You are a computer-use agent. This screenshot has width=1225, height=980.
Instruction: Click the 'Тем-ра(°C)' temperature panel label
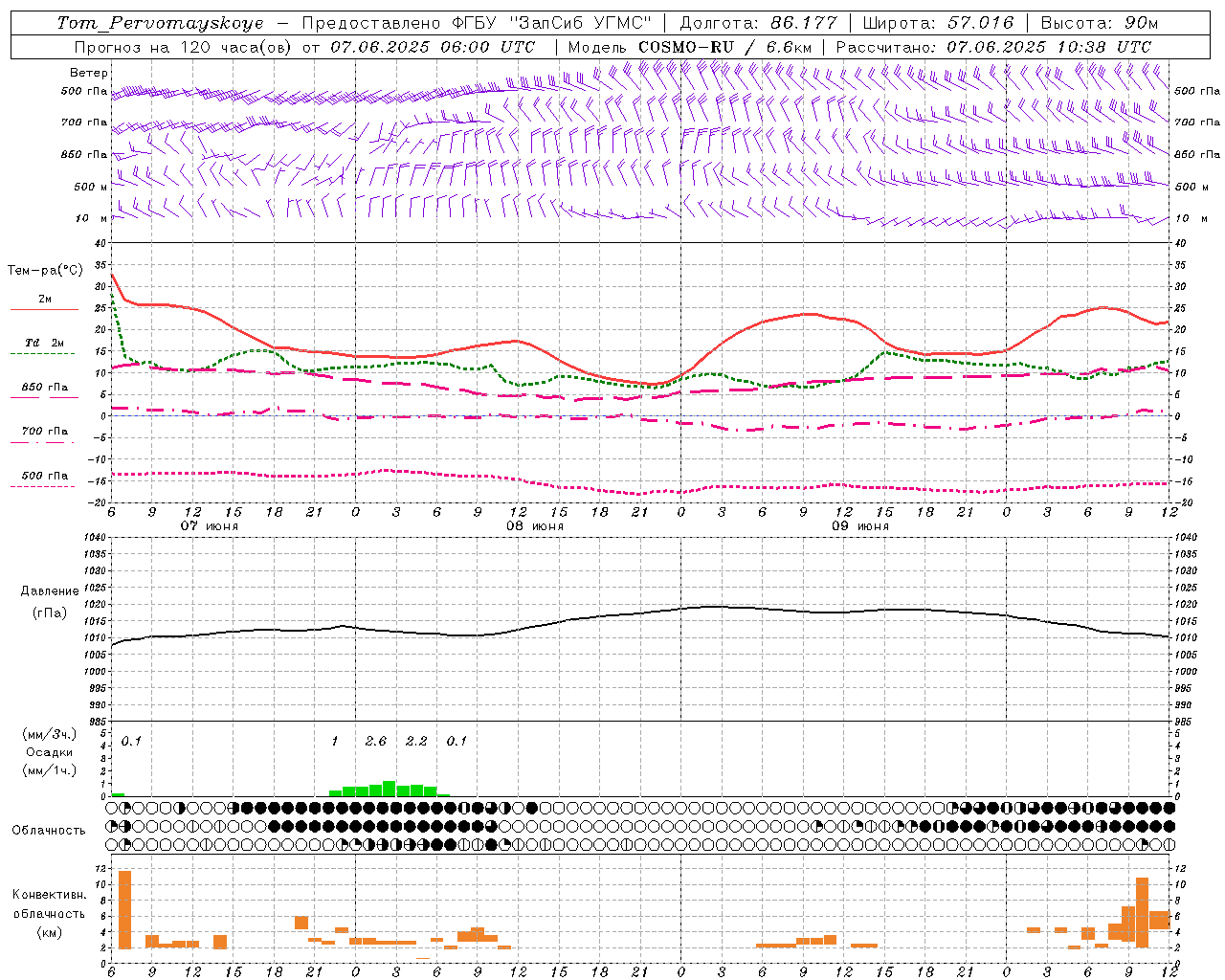45,271
